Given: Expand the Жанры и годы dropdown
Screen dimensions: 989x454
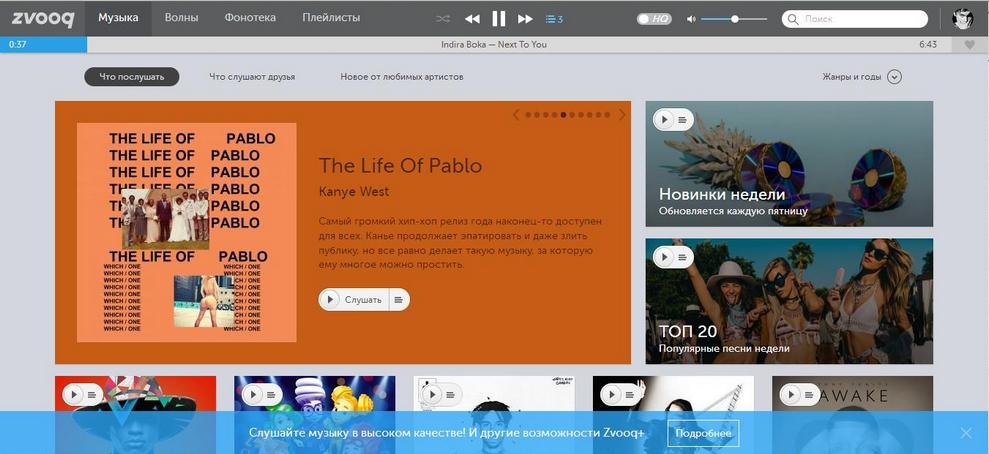Looking at the screenshot, I should point(894,77).
